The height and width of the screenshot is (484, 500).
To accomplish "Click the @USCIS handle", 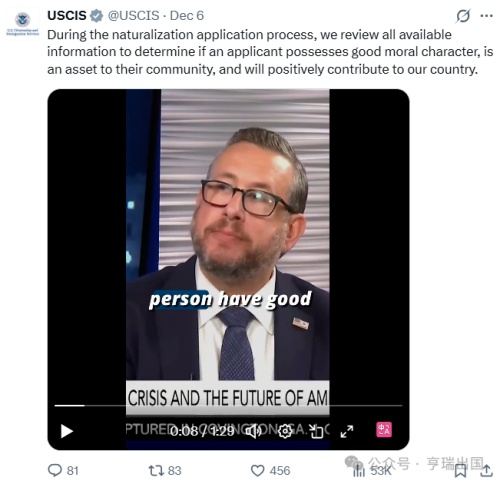I will click(133, 16).
